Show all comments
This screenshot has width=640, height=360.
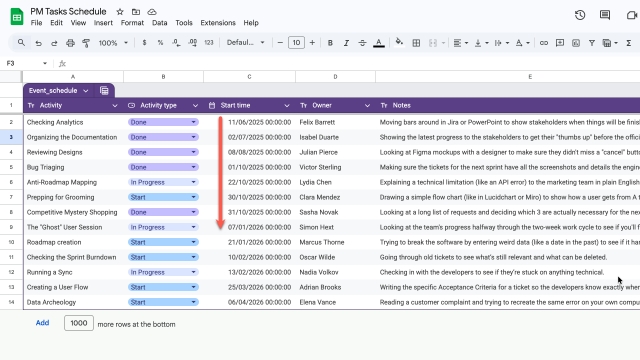pos(605,15)
